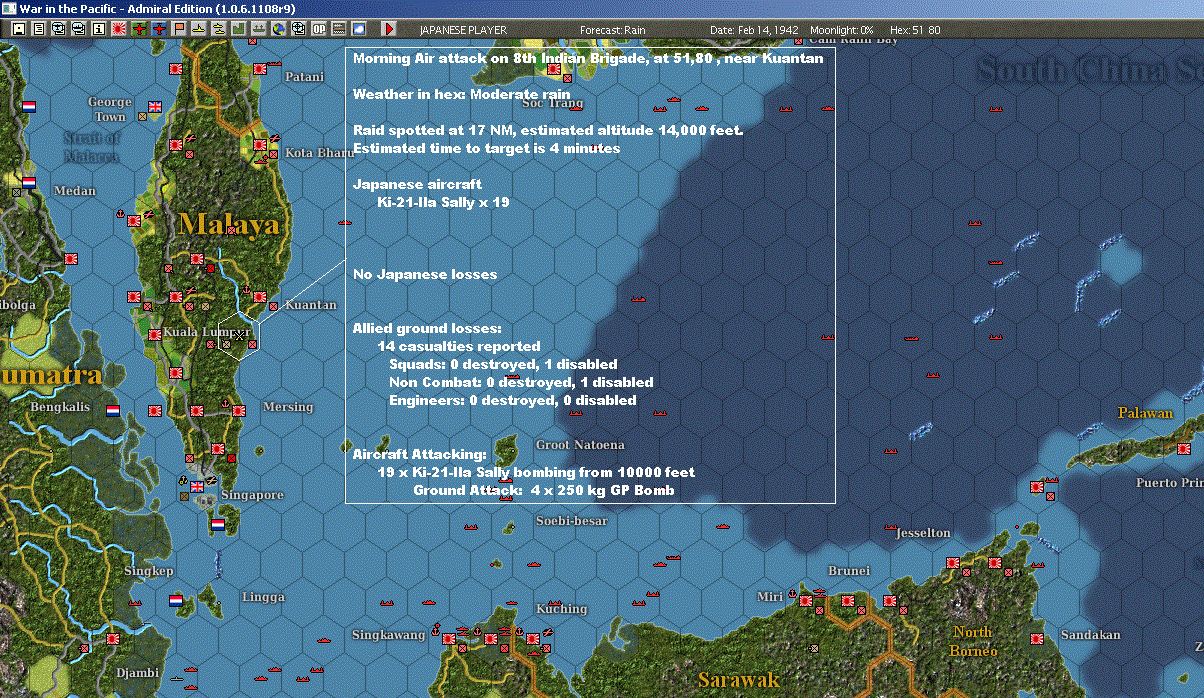Image resolution: width=1204 pixels, height=698 pixels.
Task: Click the Japanese base icon at Brunei
Action: point(848,600)
